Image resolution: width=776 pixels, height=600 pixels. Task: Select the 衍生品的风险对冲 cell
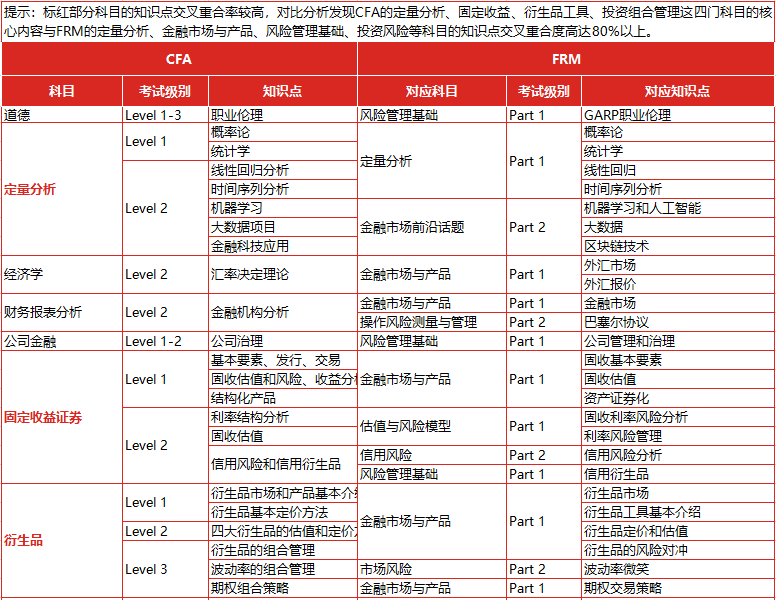678,550
